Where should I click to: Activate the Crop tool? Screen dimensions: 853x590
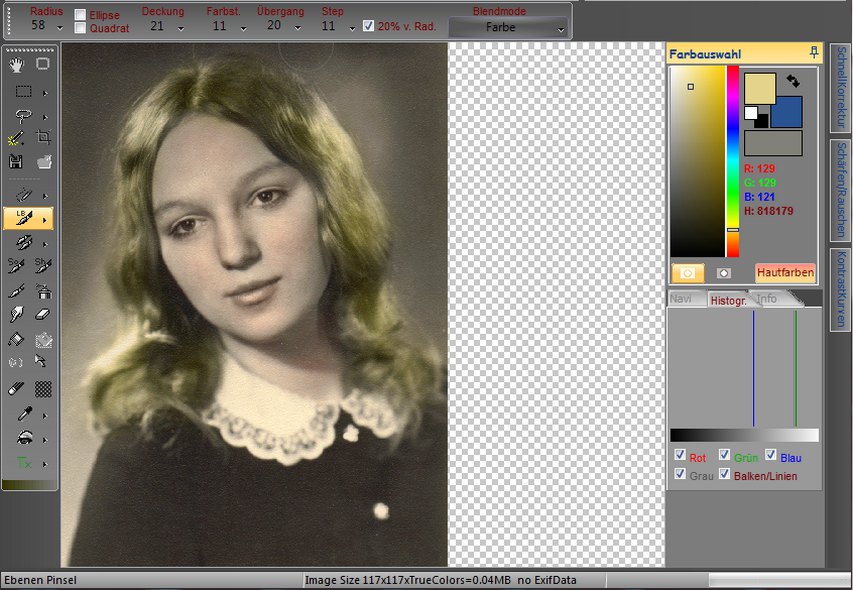[x=43, y=138]
